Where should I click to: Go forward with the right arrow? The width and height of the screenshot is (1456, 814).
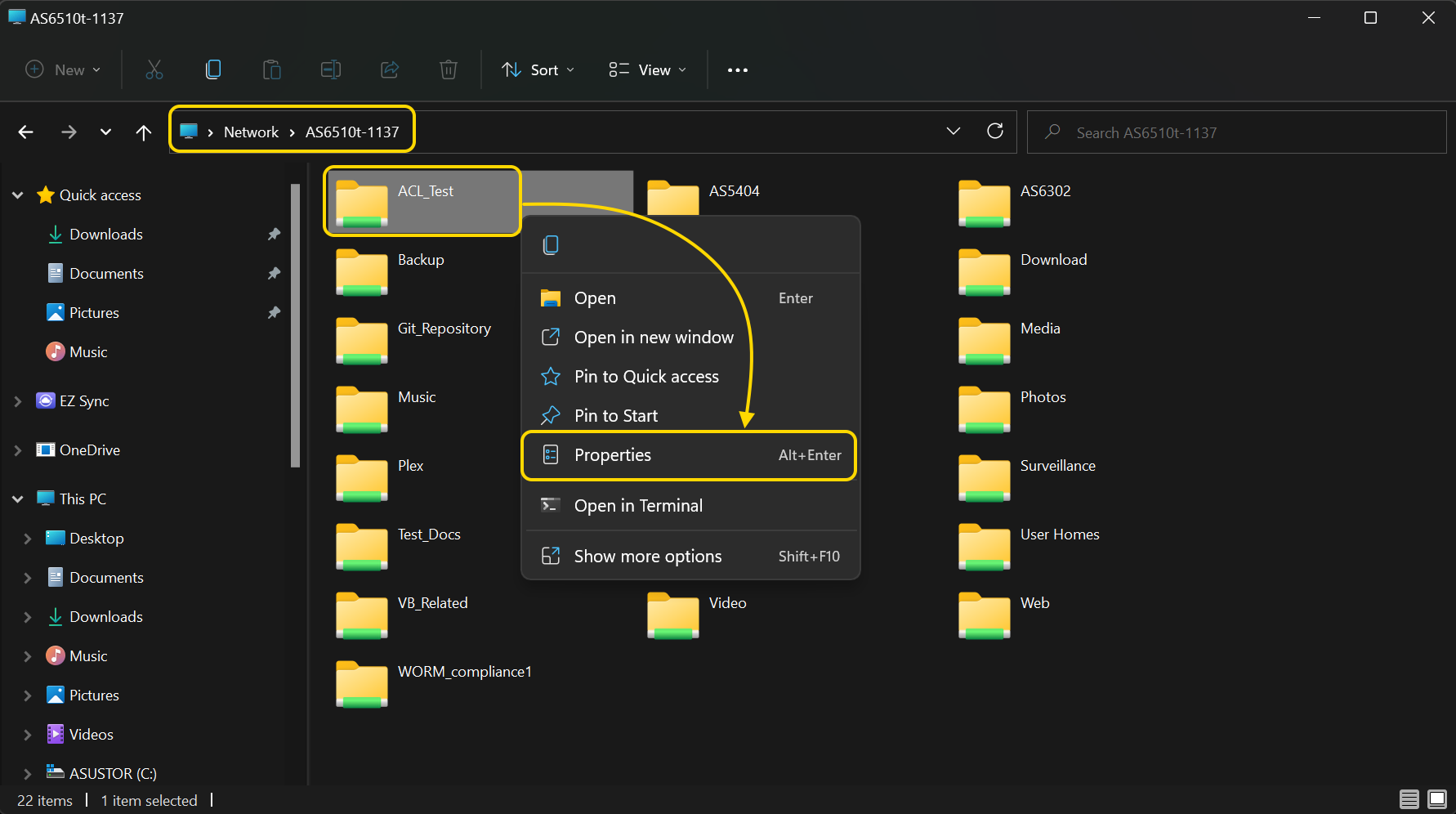[x=69, y=132]
